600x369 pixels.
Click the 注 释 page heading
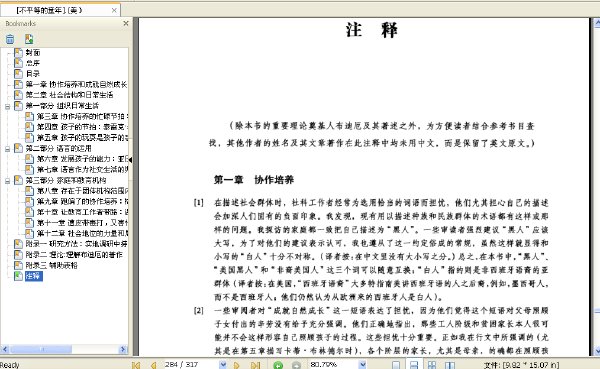(372, 30)
